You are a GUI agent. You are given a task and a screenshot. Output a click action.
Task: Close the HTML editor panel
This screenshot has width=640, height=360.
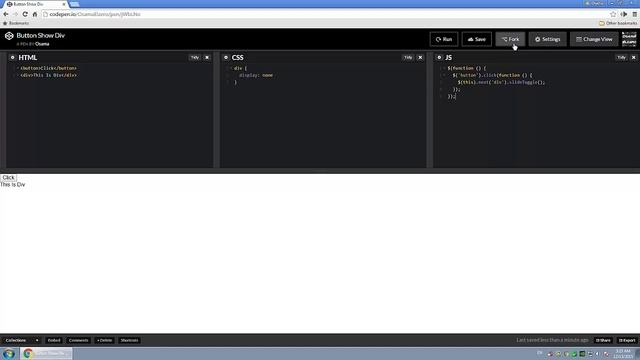pyautogui.click(x=207, y=58)
